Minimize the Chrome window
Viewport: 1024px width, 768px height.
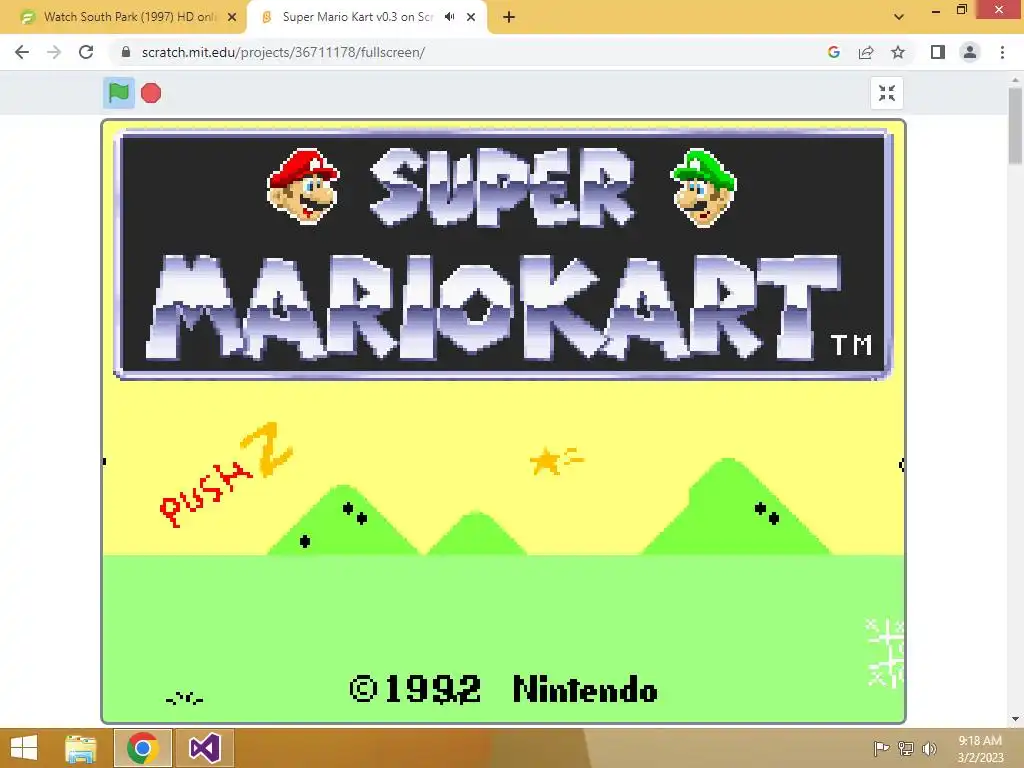936,10
